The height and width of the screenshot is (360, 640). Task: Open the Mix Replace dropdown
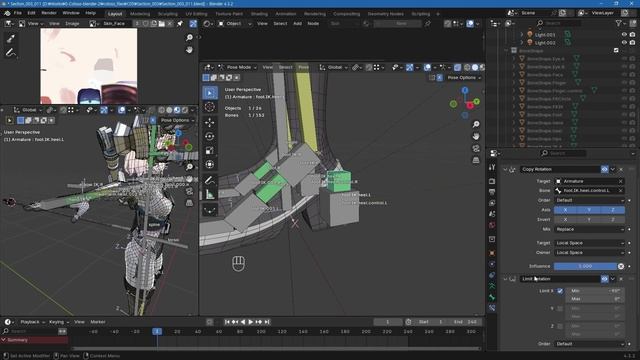click(589, 229)
